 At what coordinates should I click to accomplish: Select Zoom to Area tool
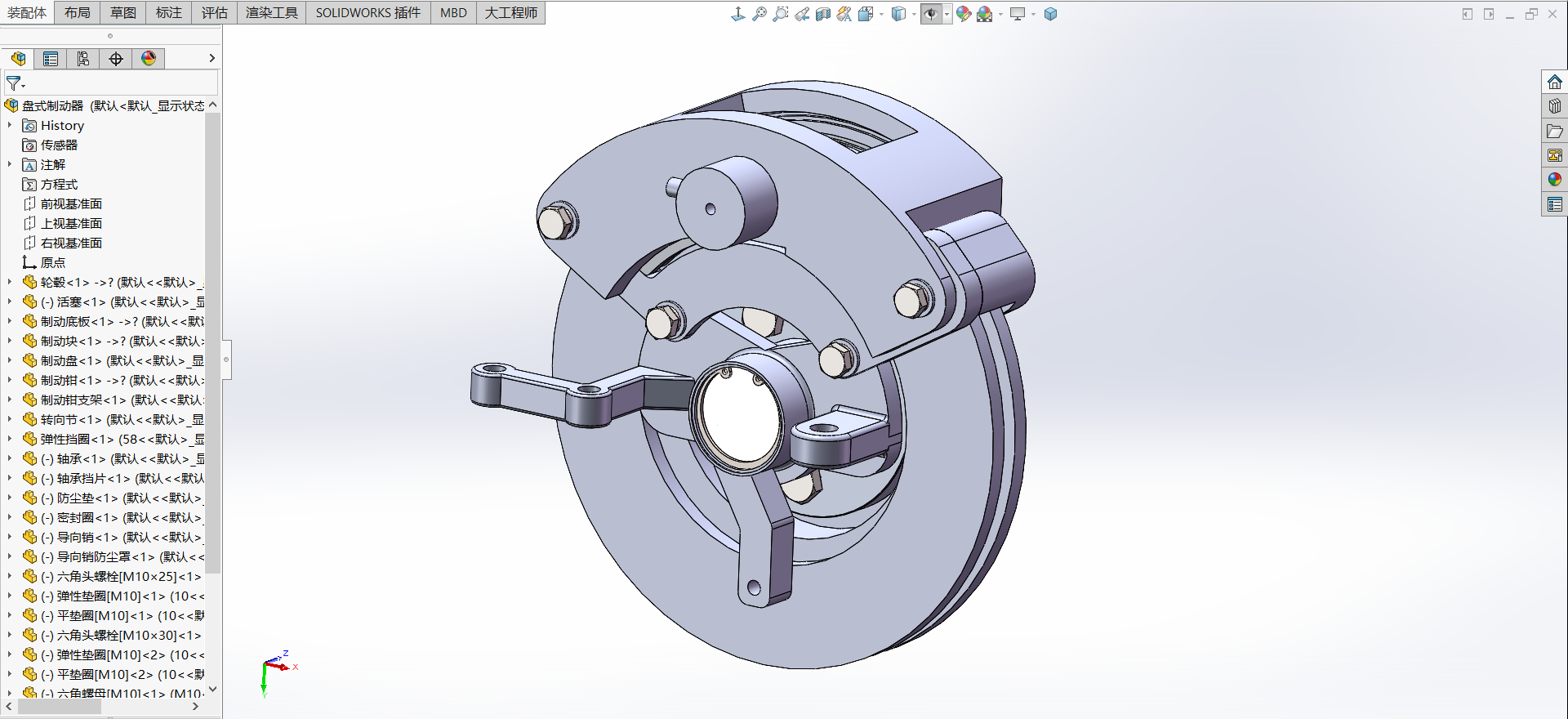tap(780, 14)
